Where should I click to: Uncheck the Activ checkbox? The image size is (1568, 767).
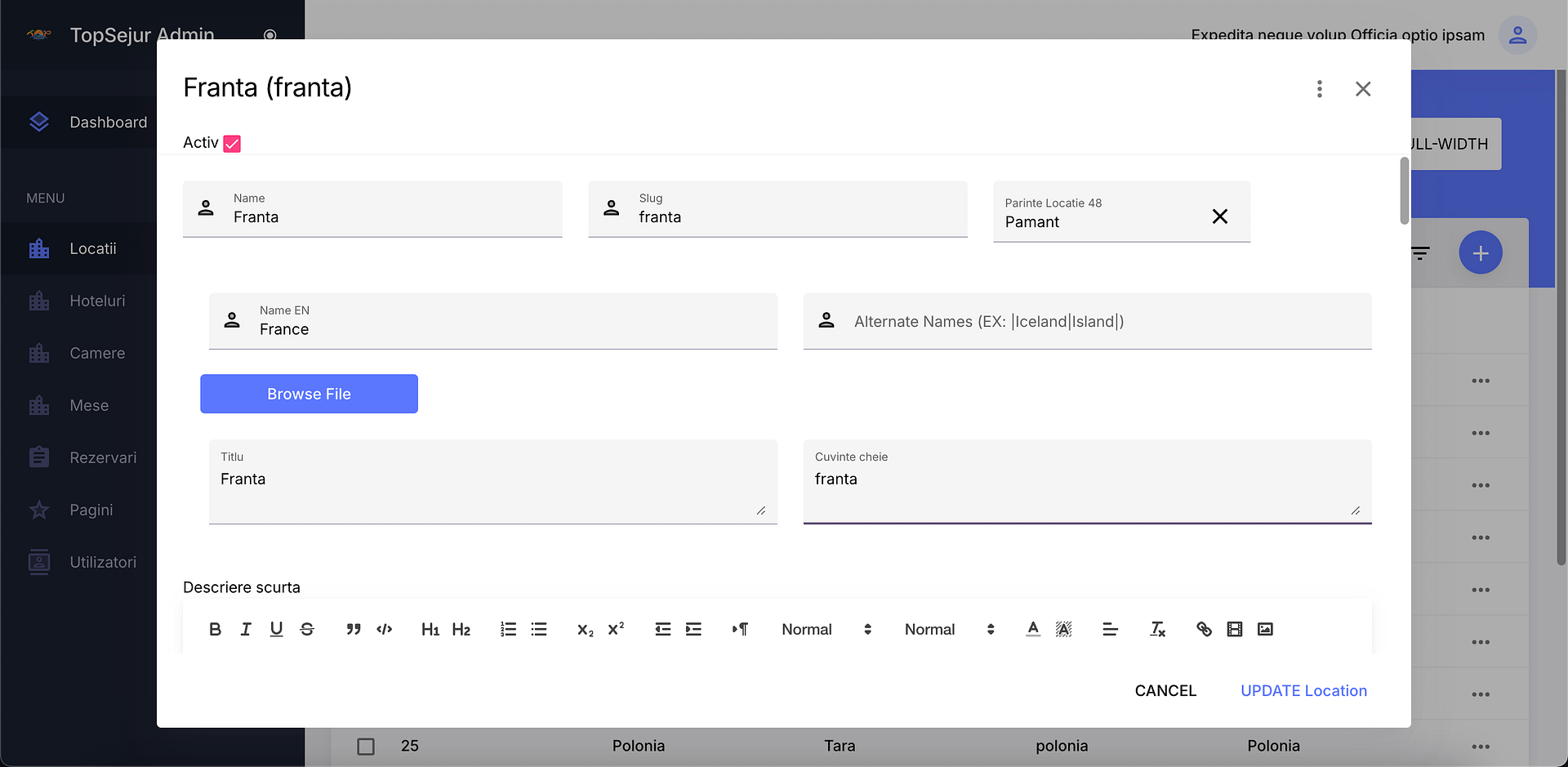pyautogui.click(x=232, y=144)
